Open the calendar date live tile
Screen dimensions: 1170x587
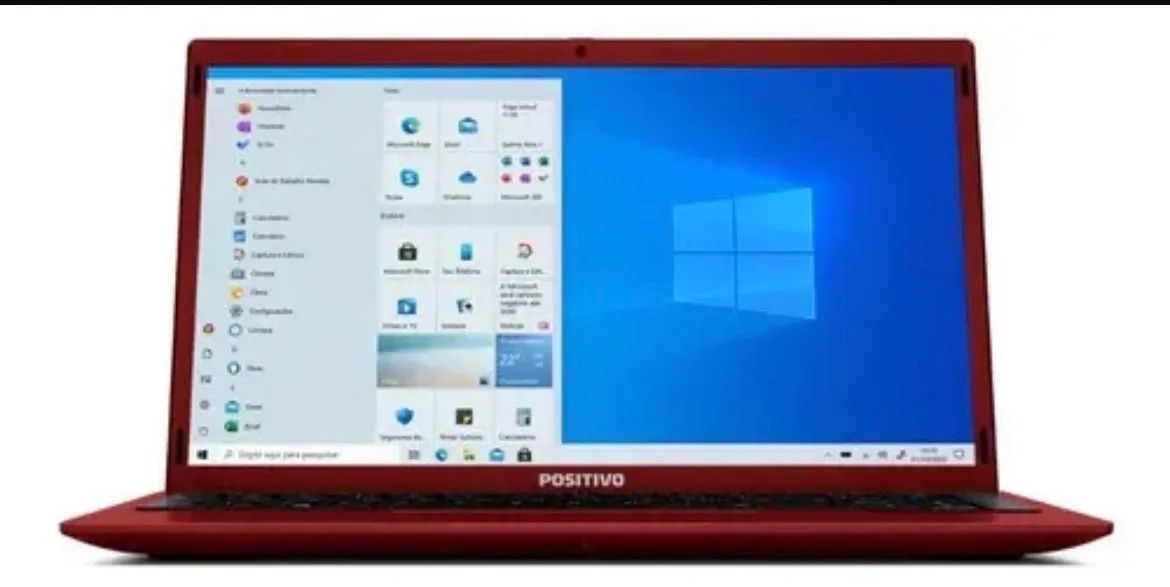[x=525, y=127]
